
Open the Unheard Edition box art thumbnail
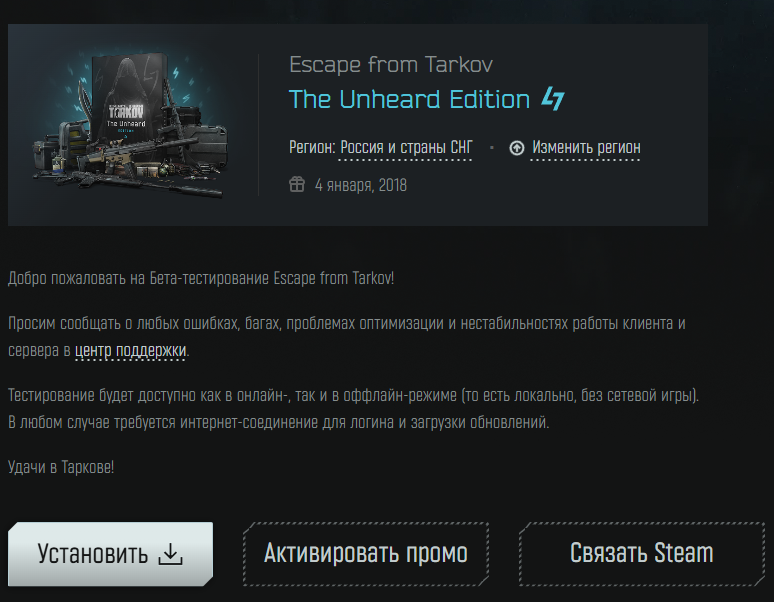[131, 124]
